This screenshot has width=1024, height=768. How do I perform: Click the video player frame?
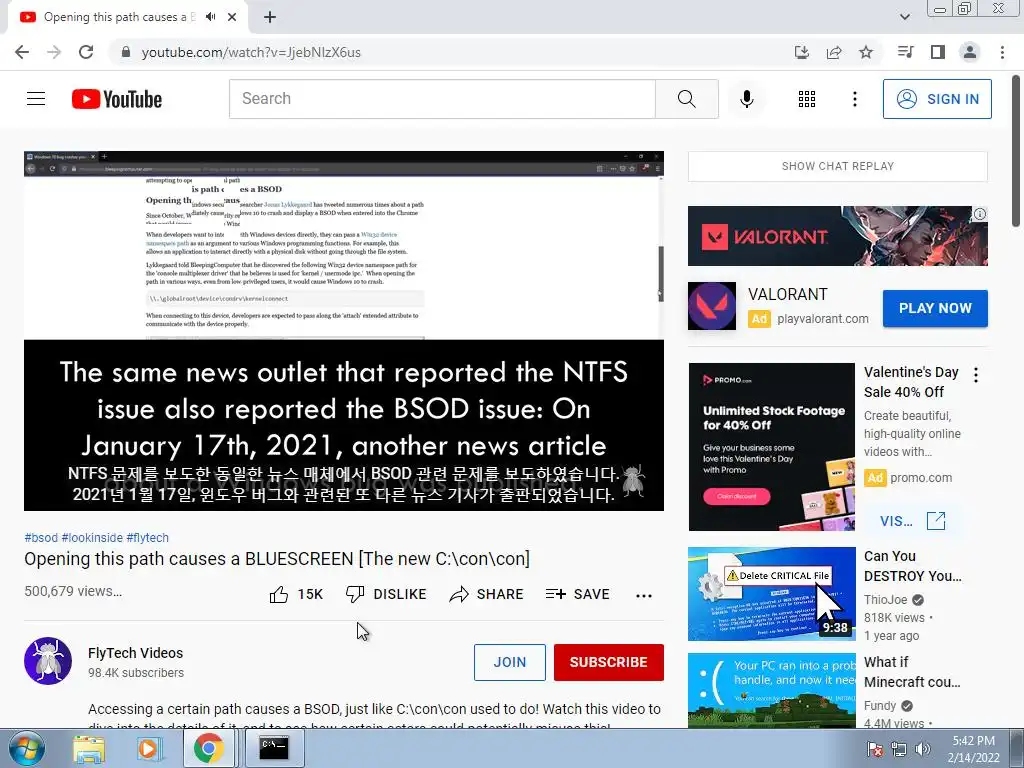coord(344,331)
